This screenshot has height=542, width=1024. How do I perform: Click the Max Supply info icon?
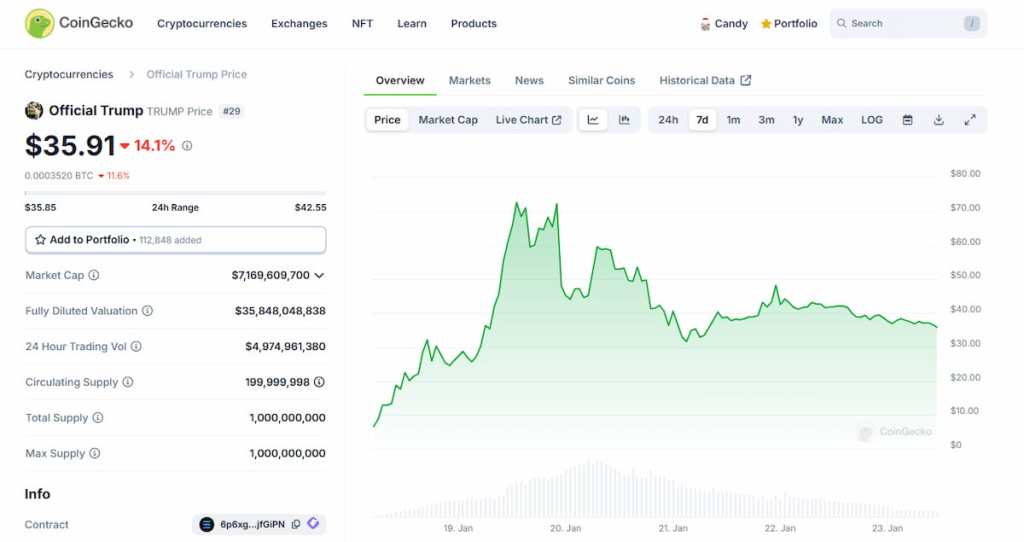95,453
